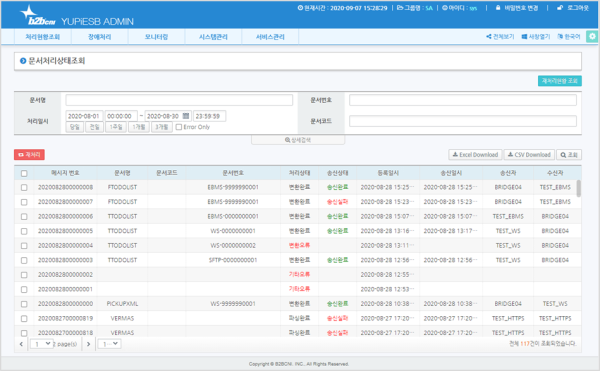Click the 전체보기 view-all link
This screenshot has width=600, height=371.
point(500,37)
